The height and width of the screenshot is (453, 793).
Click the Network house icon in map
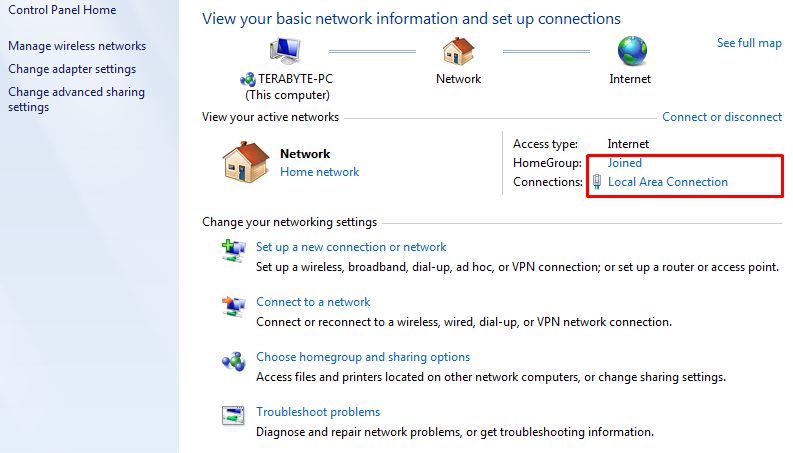coord(458,51)
